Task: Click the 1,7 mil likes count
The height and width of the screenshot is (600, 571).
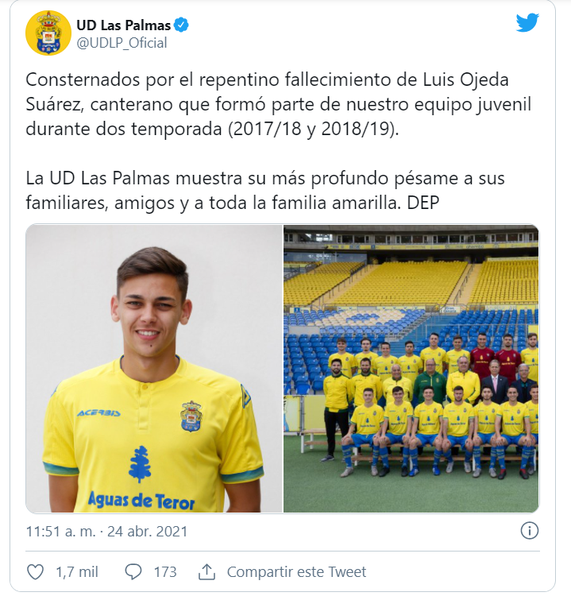Action: pyautogui.click(x=77, y=572)
